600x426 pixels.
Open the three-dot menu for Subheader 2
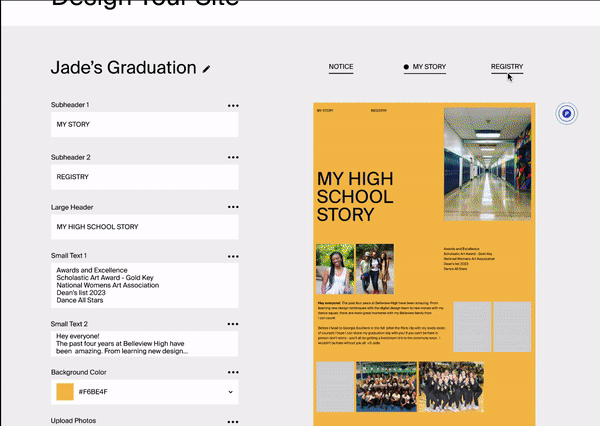click(x=233, y=157)
